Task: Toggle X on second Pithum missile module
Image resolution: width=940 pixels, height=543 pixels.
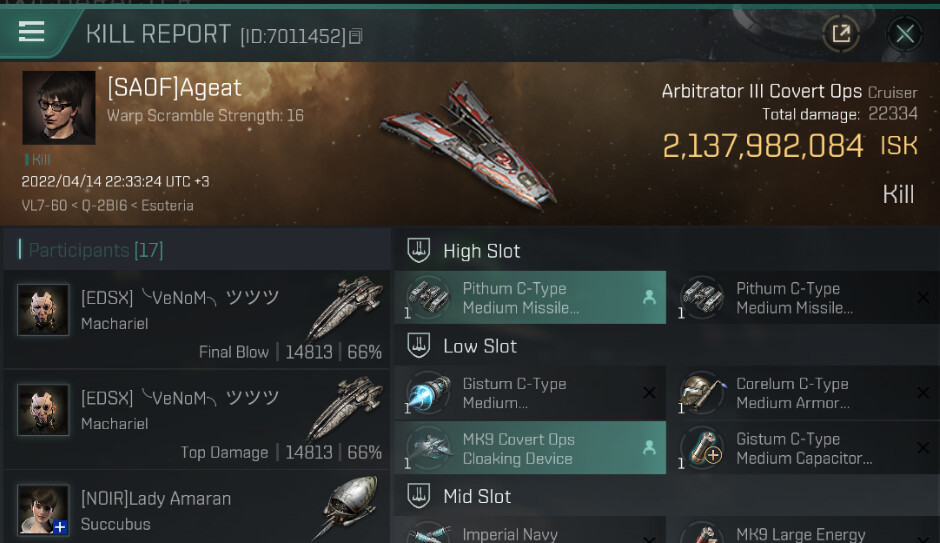Action: tap(923, 298)
